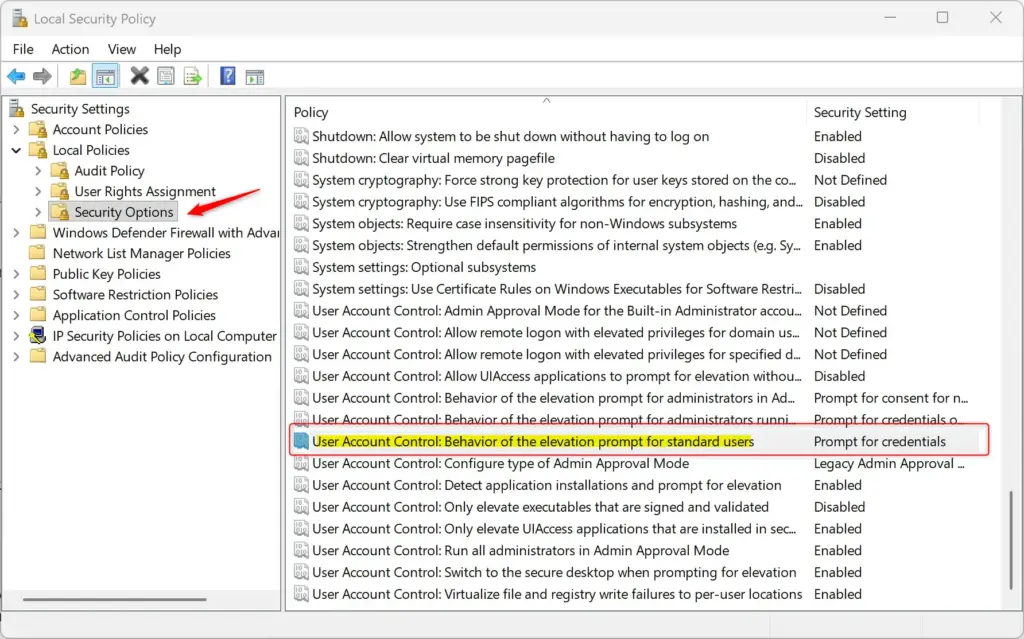Select System cryptography: Force strong key protection

pos(554,180)
